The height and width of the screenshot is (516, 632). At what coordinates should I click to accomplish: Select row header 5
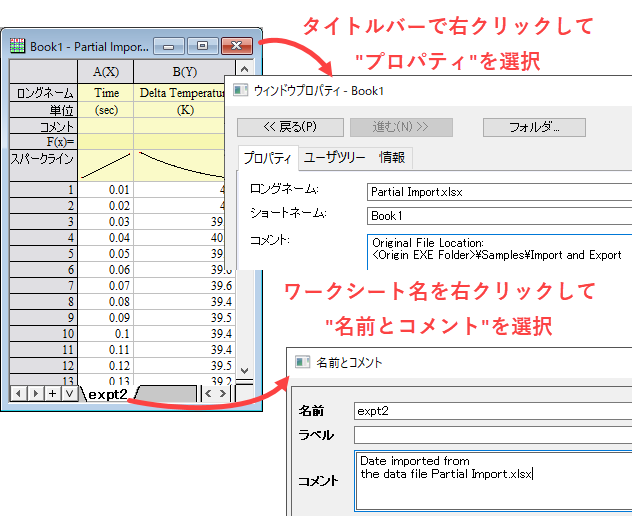(44, 254)
